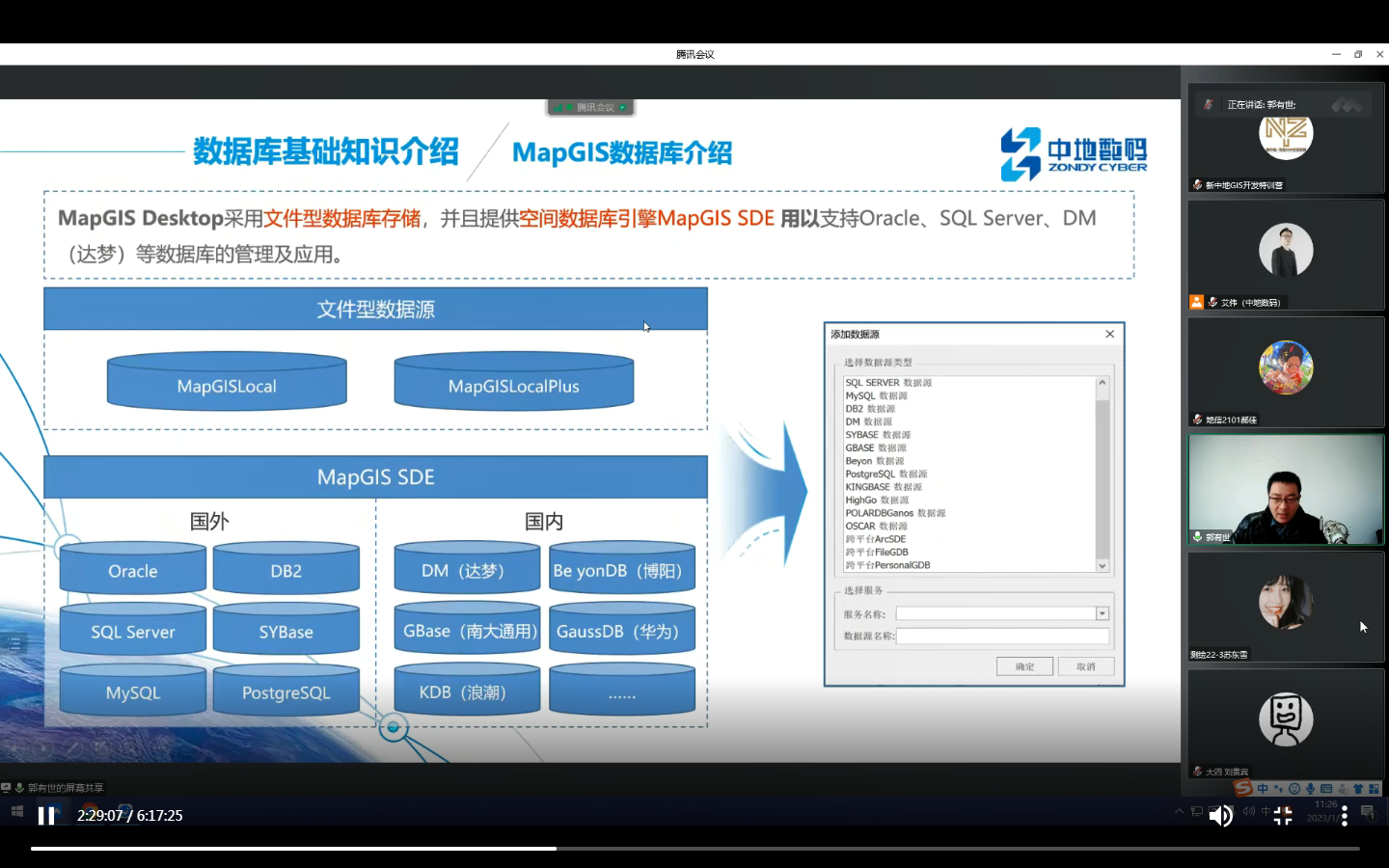Click the 服务名称 combo box field
This screenshot has width=1389, height=868.
1002,613
